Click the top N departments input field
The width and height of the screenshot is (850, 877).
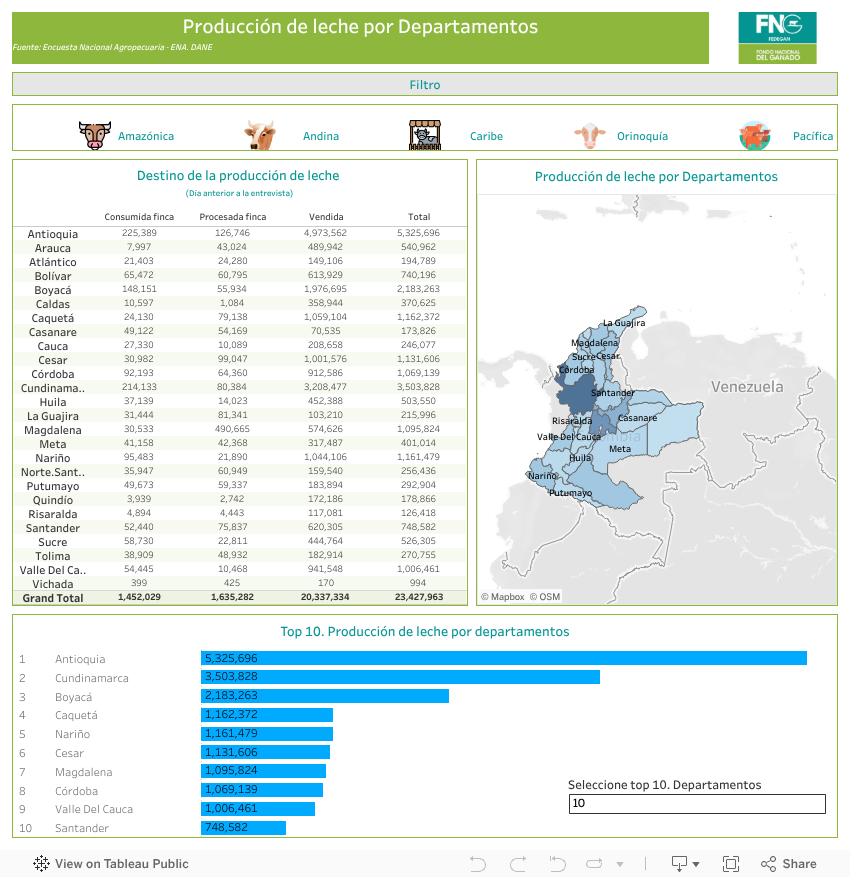coord(696,804)
